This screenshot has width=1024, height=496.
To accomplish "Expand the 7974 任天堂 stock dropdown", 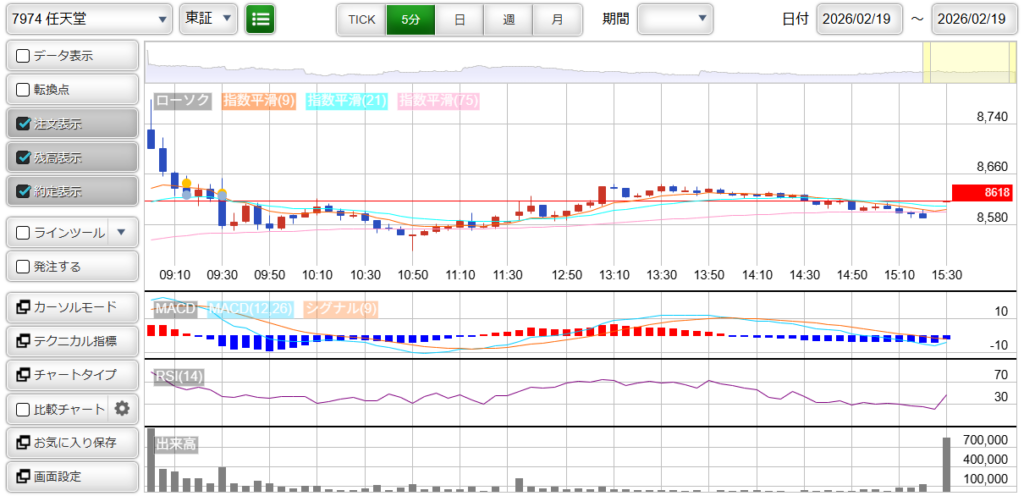I will 88,18.
